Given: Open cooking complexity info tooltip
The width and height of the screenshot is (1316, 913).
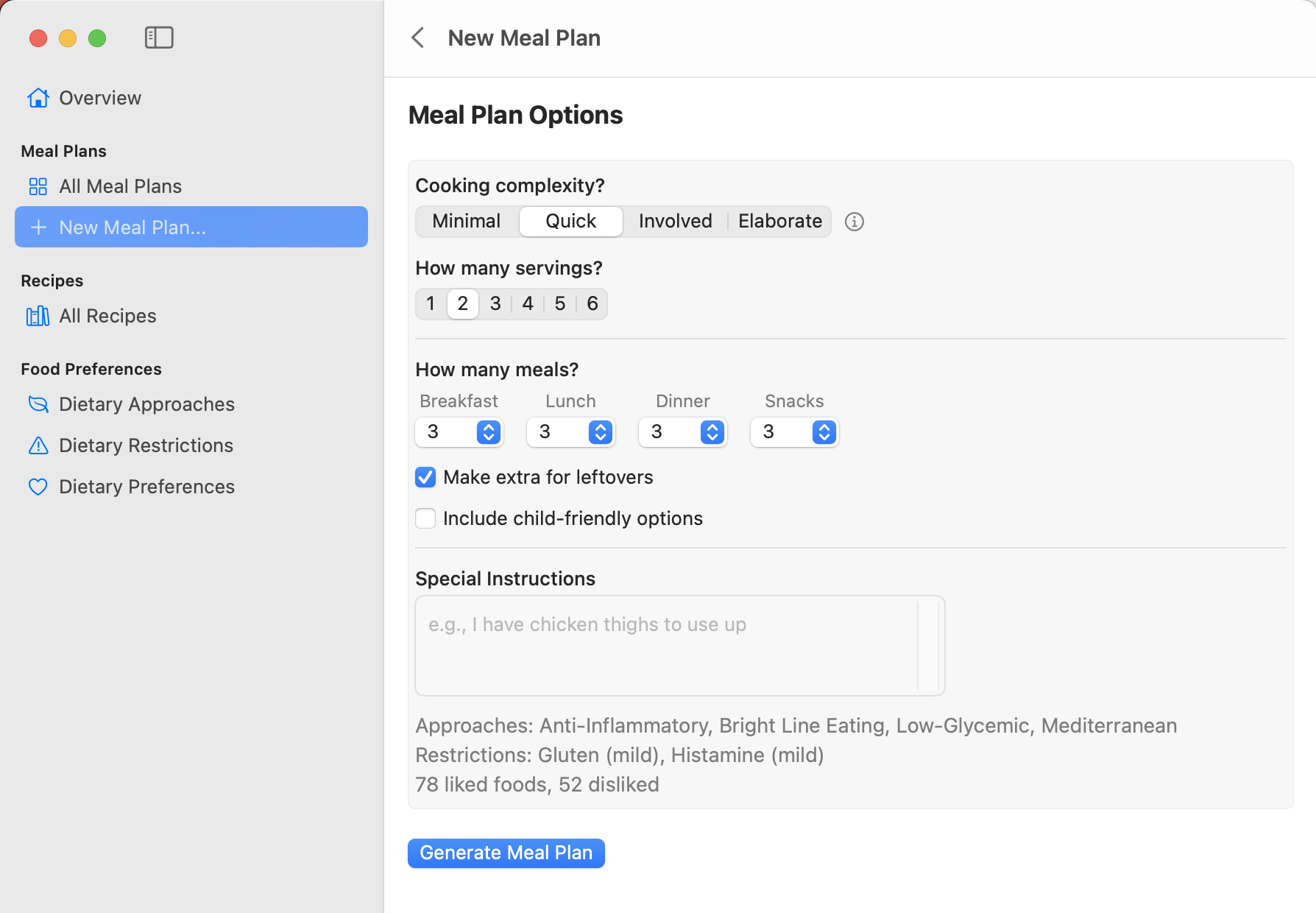Looking at the screenshot, I should (854, 222).
